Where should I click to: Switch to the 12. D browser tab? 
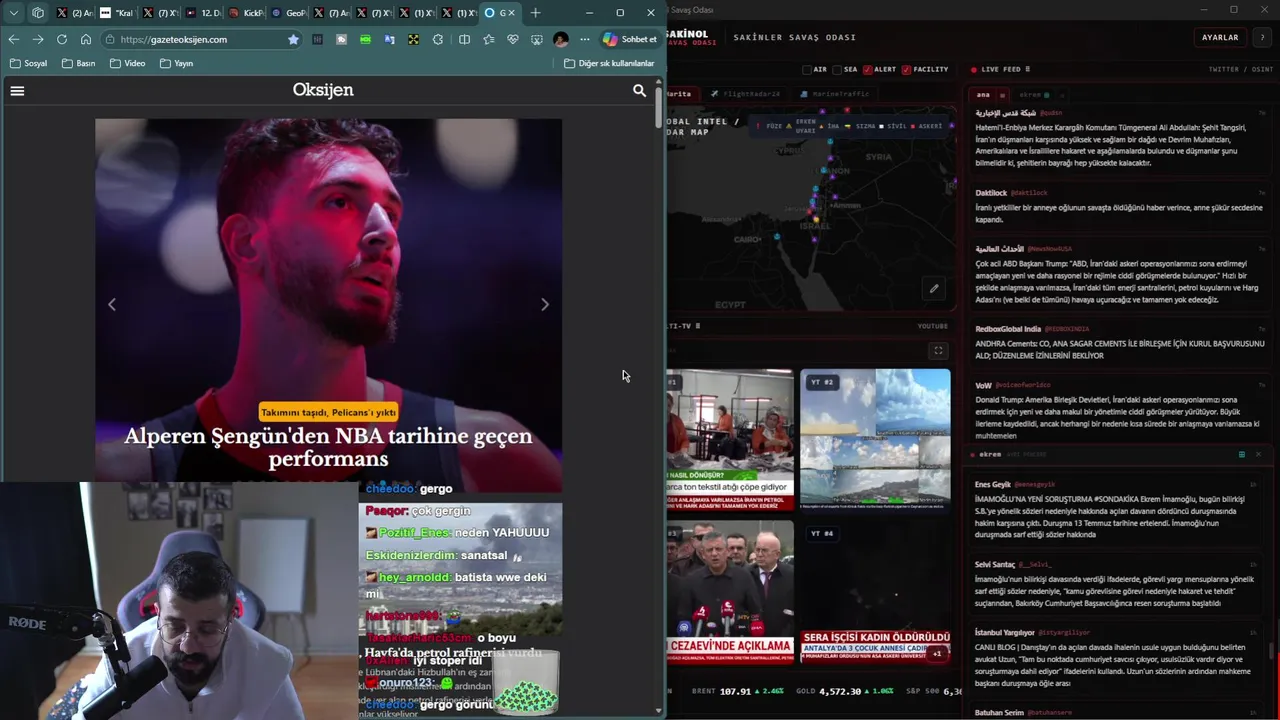coord(203,13)
